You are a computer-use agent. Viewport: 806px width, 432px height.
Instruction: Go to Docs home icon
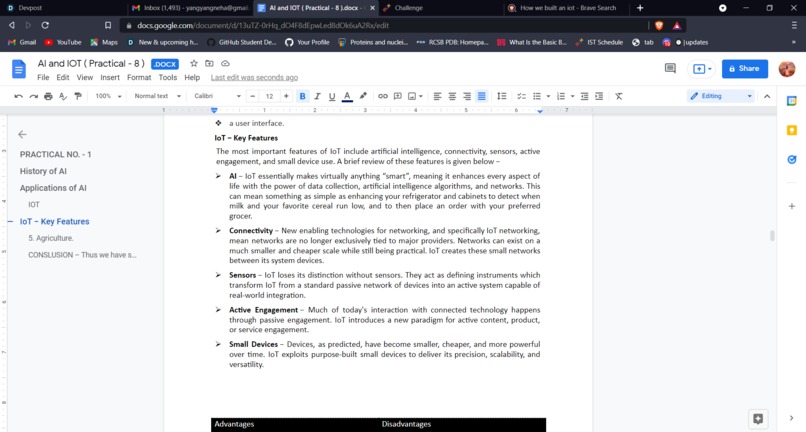pyautogui.click(x=19, y=69)
